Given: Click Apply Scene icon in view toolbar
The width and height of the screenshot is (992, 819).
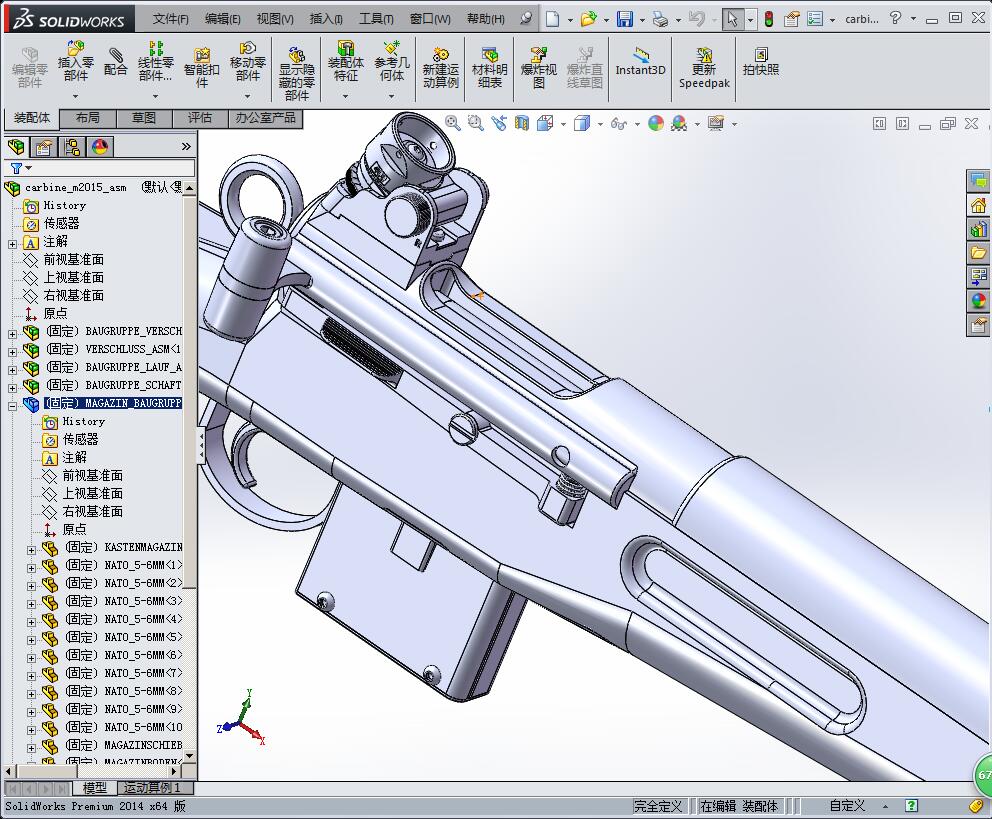Looking at the screenshot, I should tap(679, 123).
